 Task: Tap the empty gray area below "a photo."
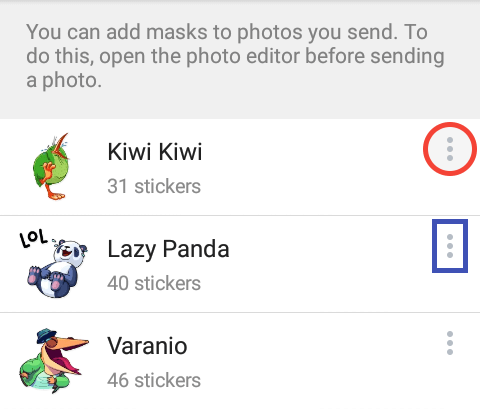point(240,105)
